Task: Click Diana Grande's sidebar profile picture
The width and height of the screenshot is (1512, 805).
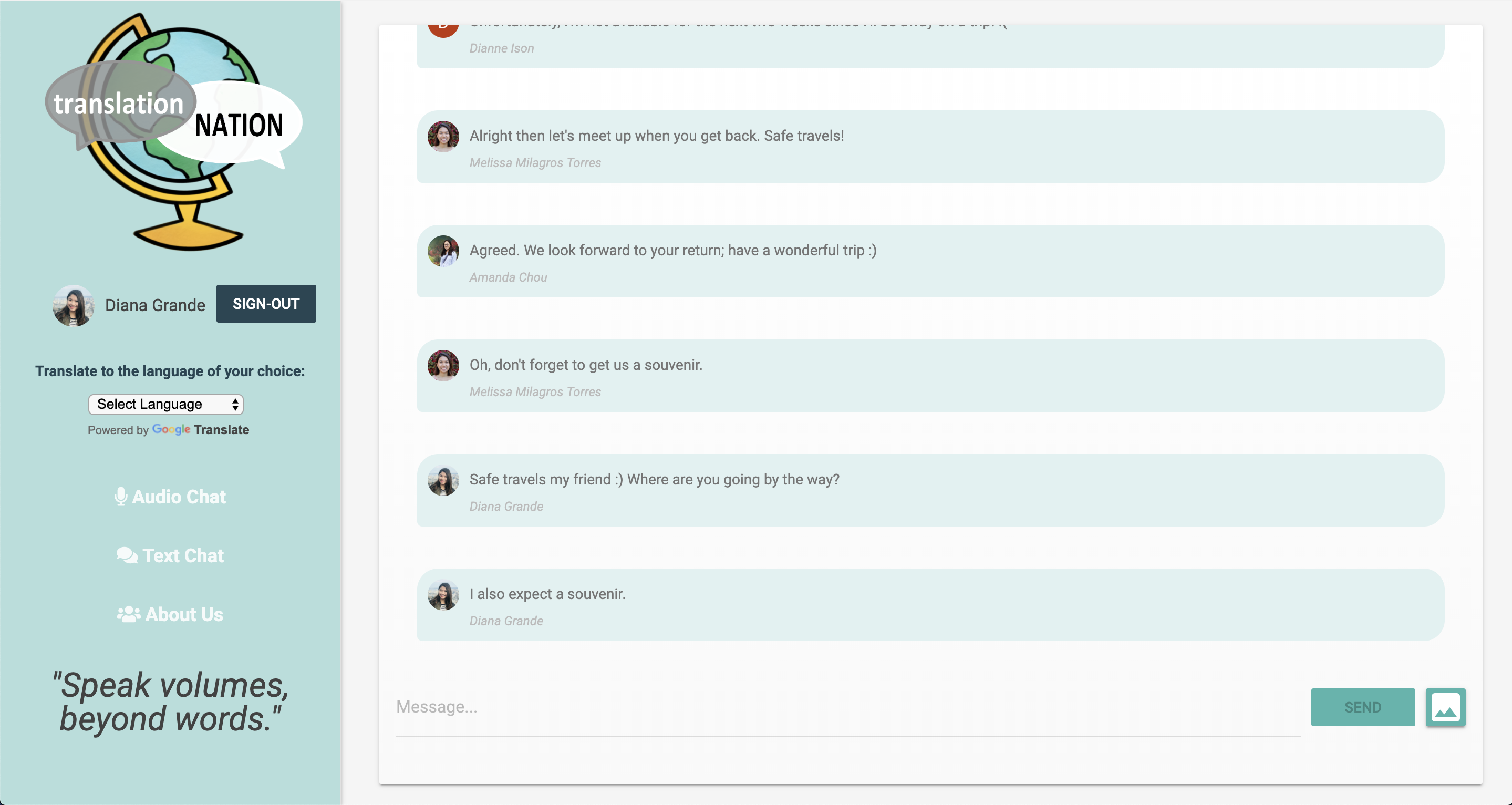Action: (x=74, y=305)
